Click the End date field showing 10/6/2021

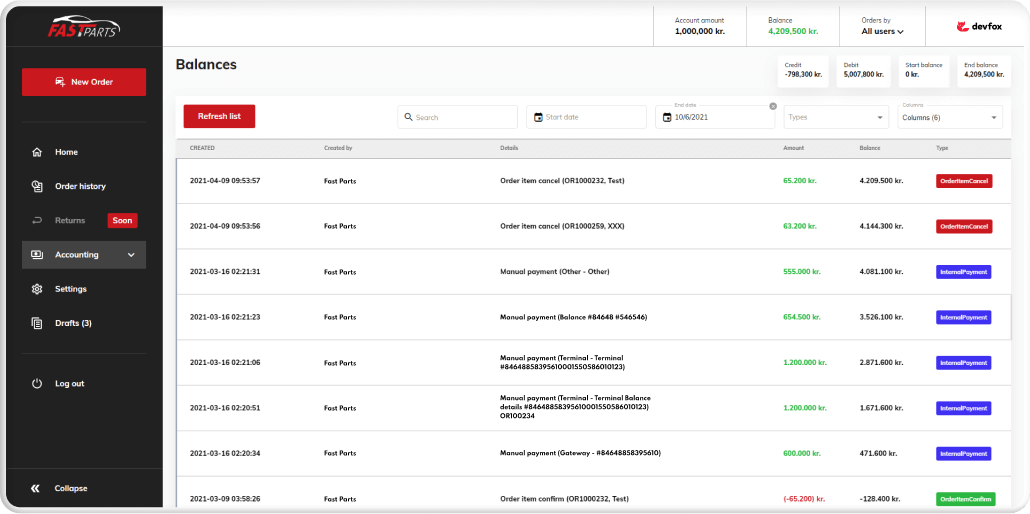coord(715,117)
